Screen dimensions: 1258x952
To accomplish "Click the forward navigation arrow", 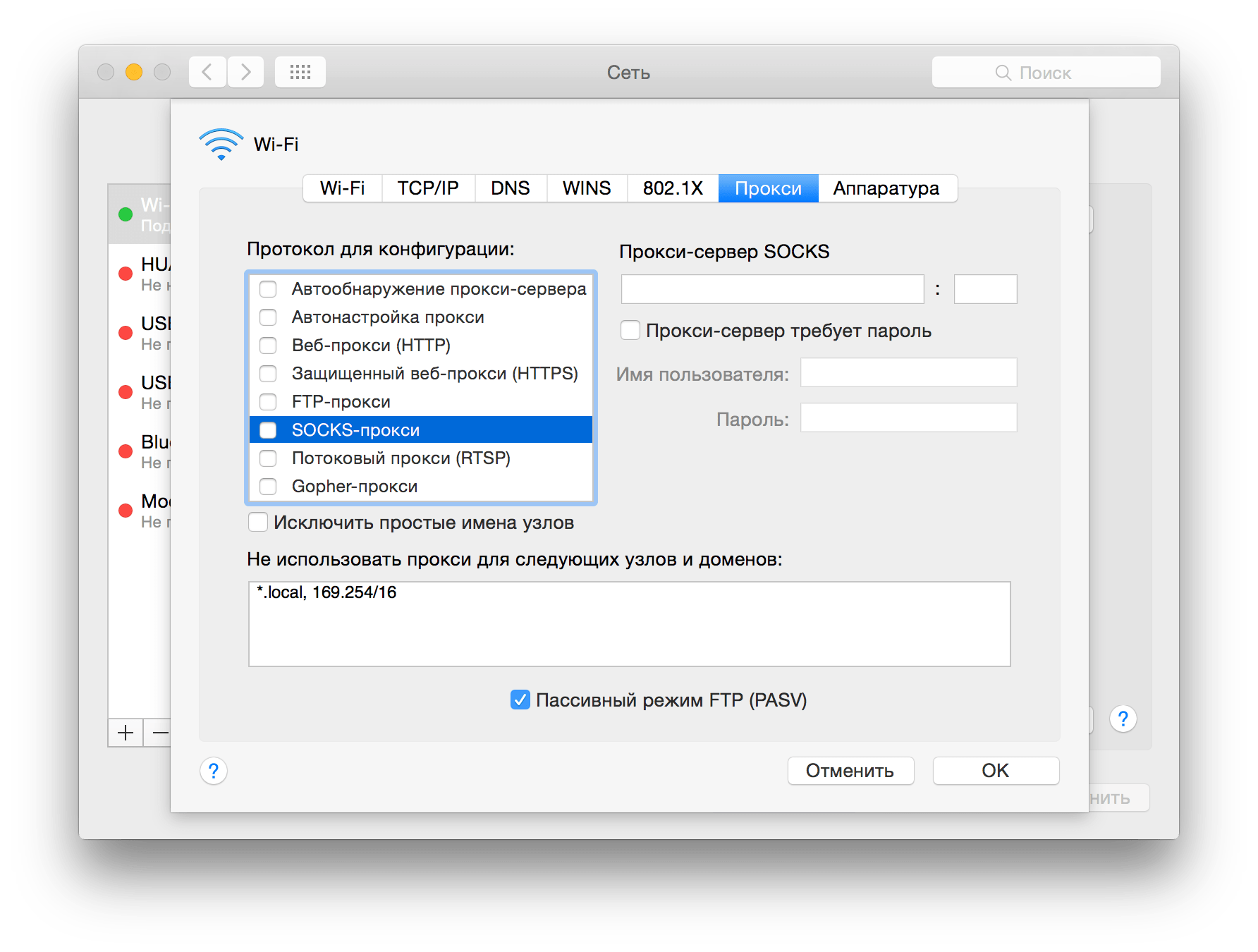I will pos(245,71).
